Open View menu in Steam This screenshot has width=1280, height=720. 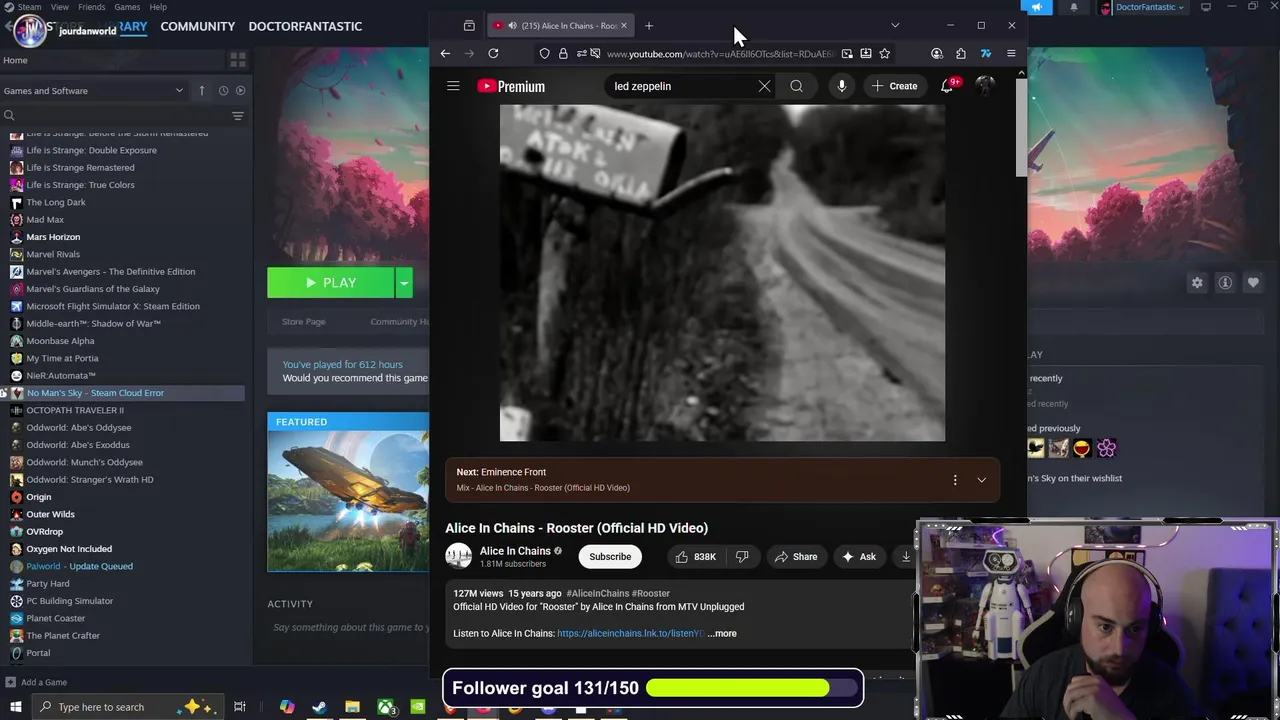tap(60, 7)
